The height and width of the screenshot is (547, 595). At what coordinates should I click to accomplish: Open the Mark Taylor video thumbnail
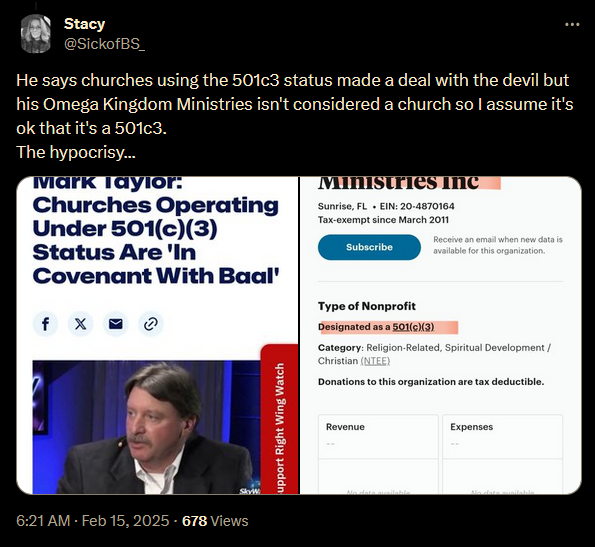click(x=146, y=427)
